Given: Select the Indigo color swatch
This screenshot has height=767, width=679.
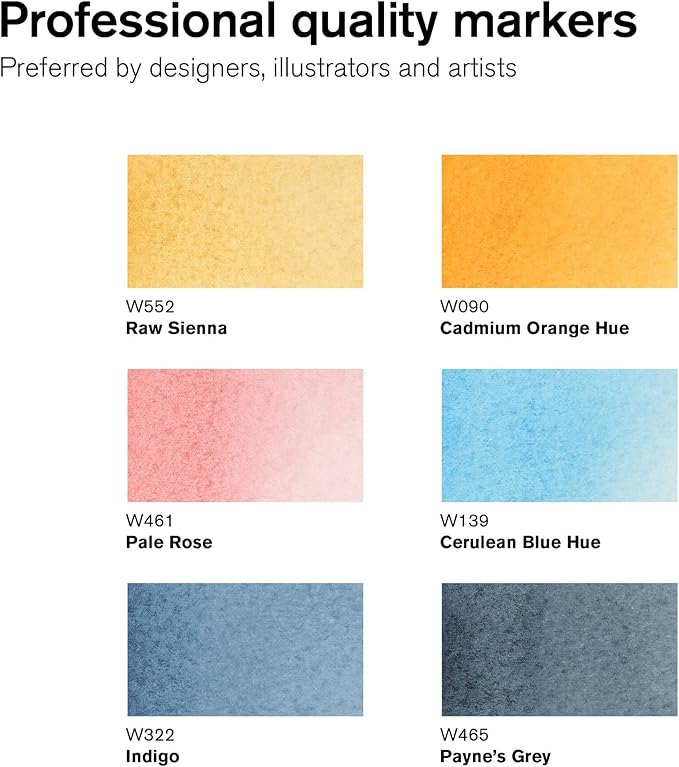Looking at the screenshot, I should (245, 649).
